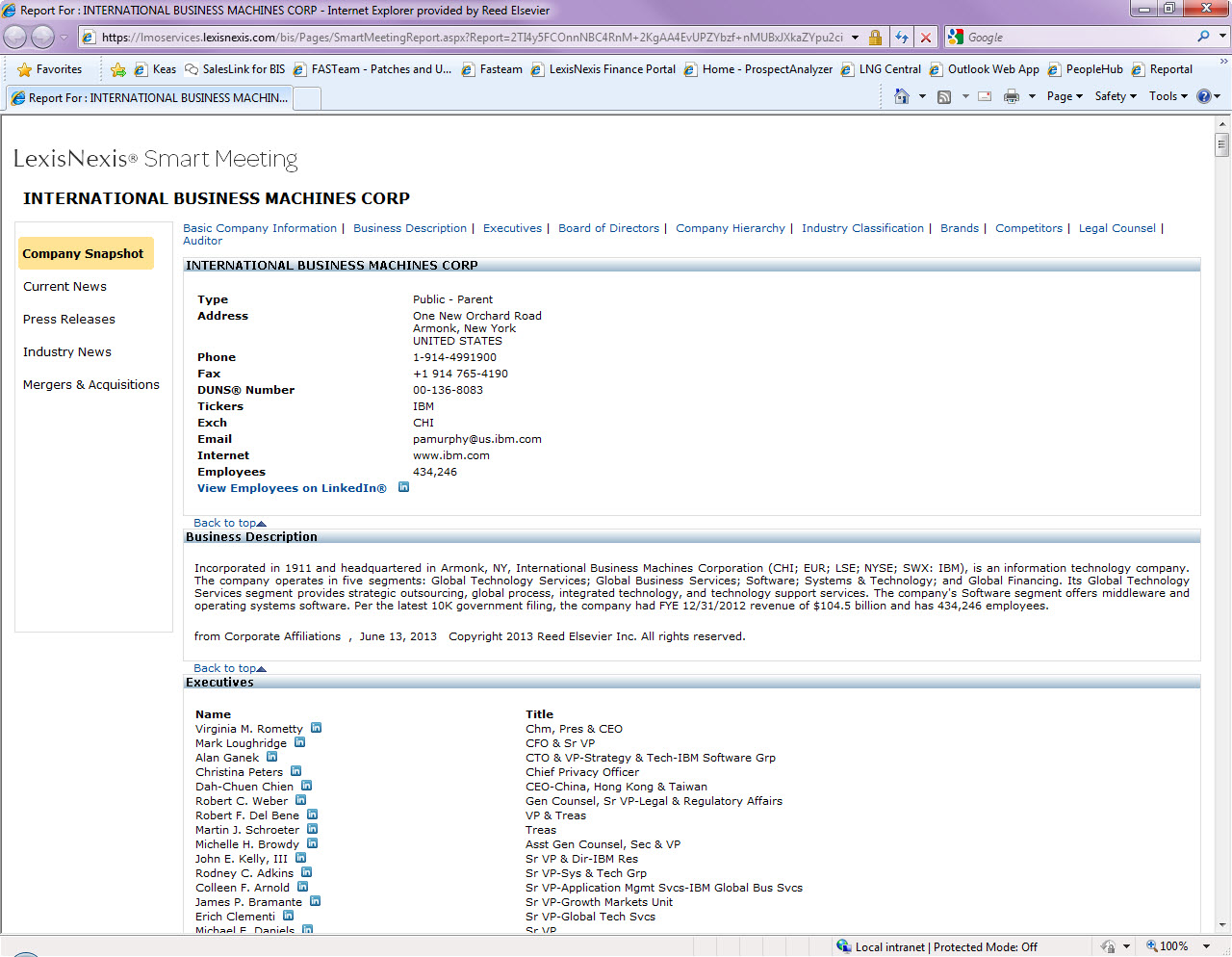Screen dimensions: 1232x957
Task: Open LinkedIn icon beside Colleen F. Arnold
Action: 302,887
